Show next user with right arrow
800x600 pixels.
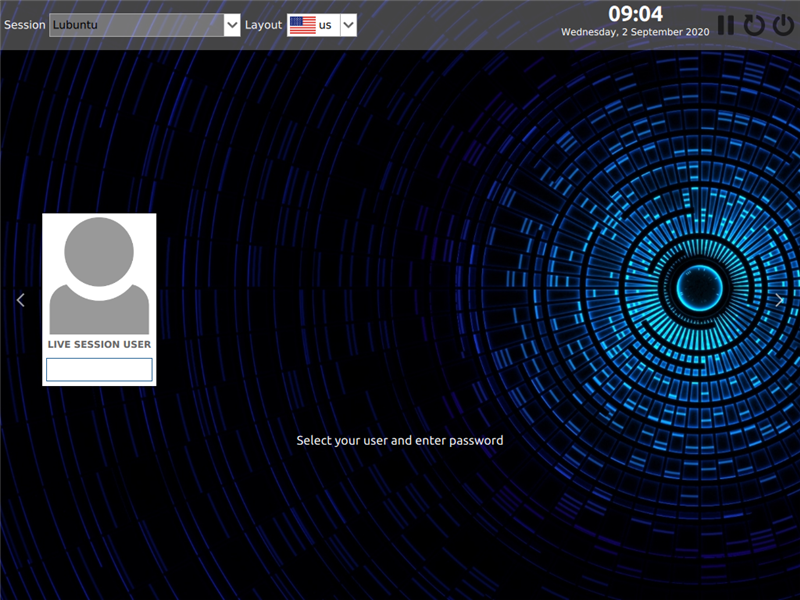click(779, 300)
